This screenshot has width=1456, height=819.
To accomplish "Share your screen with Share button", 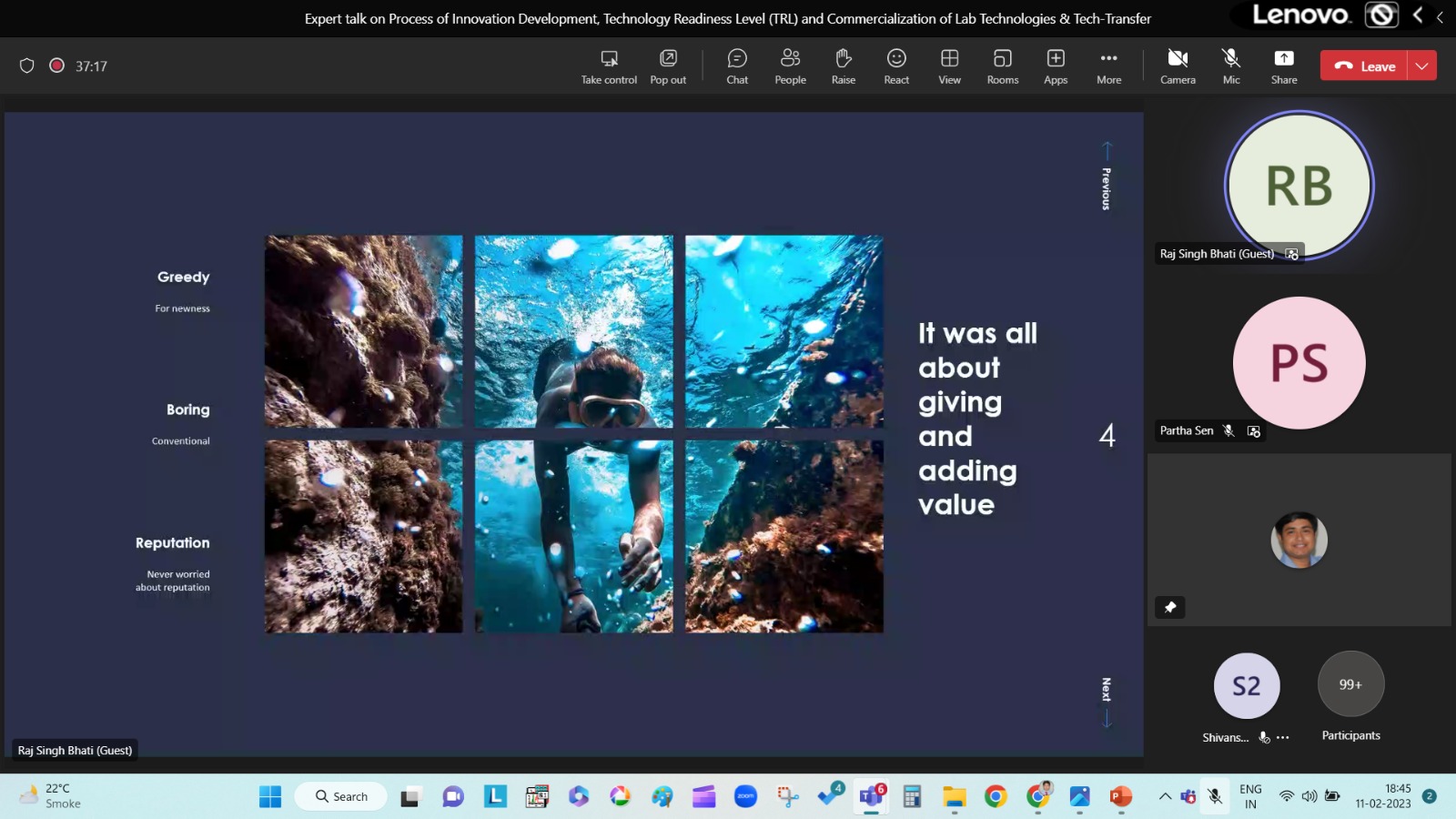I will click(1283, 66).
